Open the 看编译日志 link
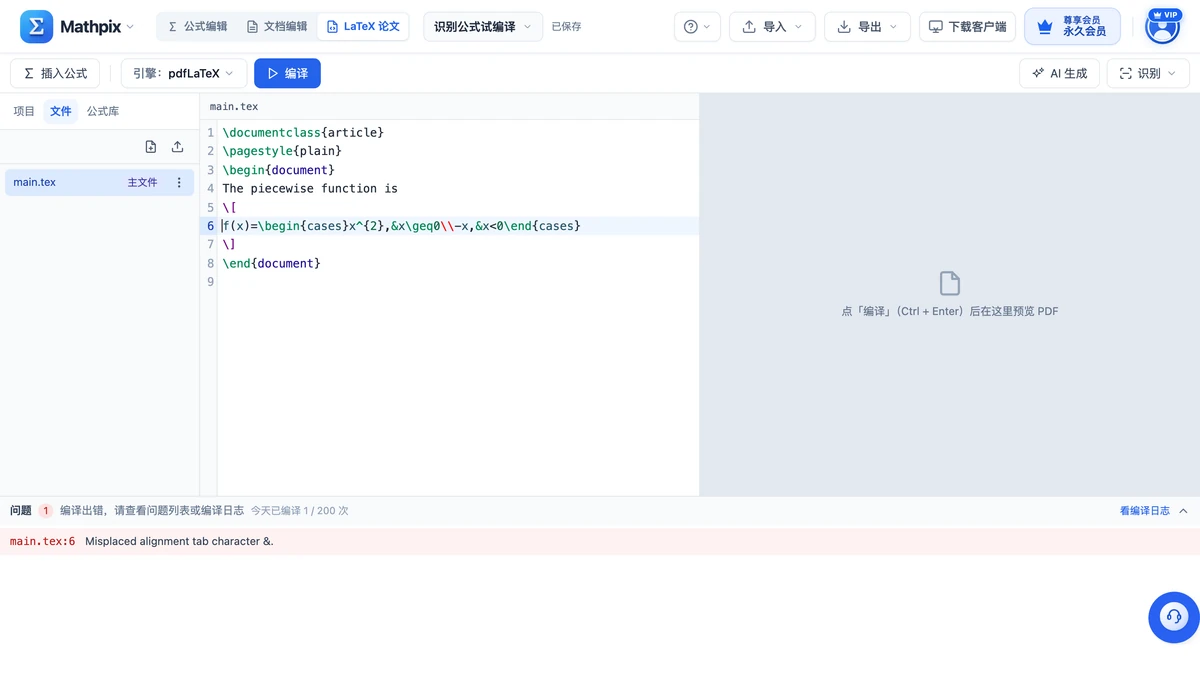The height and width of the screenshot is (675, 1200). 1145,511
